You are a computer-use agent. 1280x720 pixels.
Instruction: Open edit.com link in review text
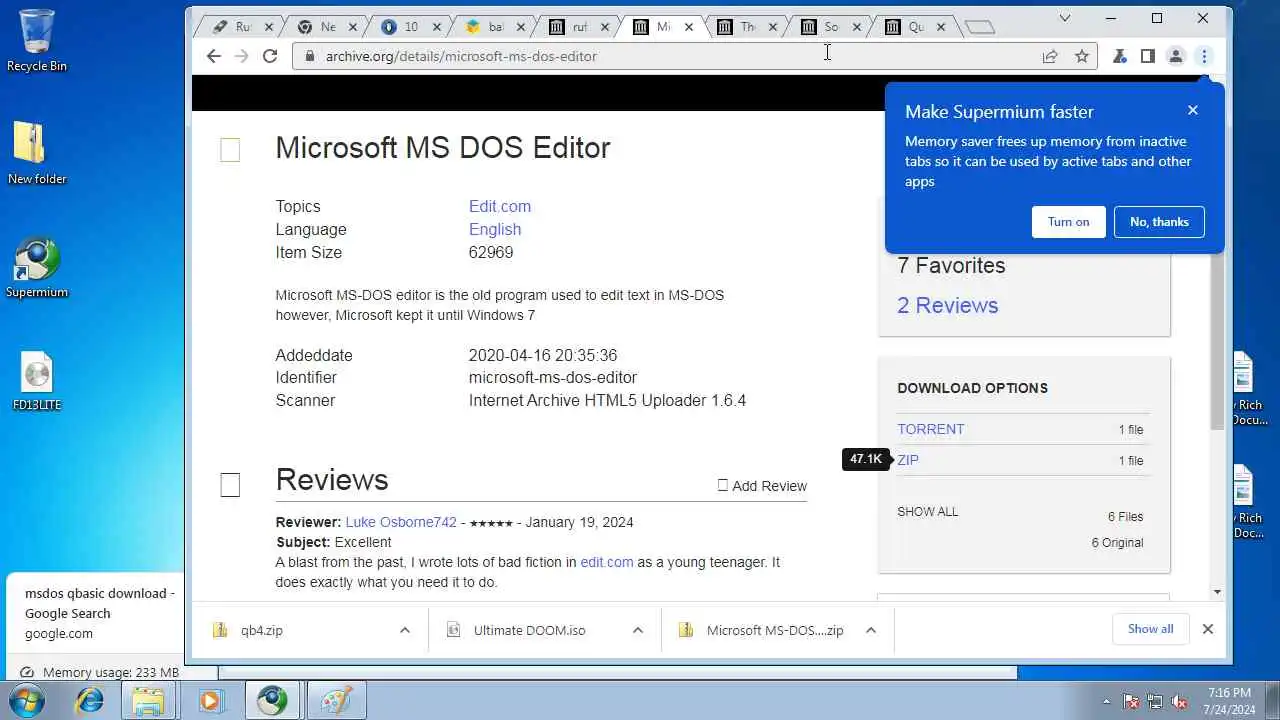click(607, 562)
